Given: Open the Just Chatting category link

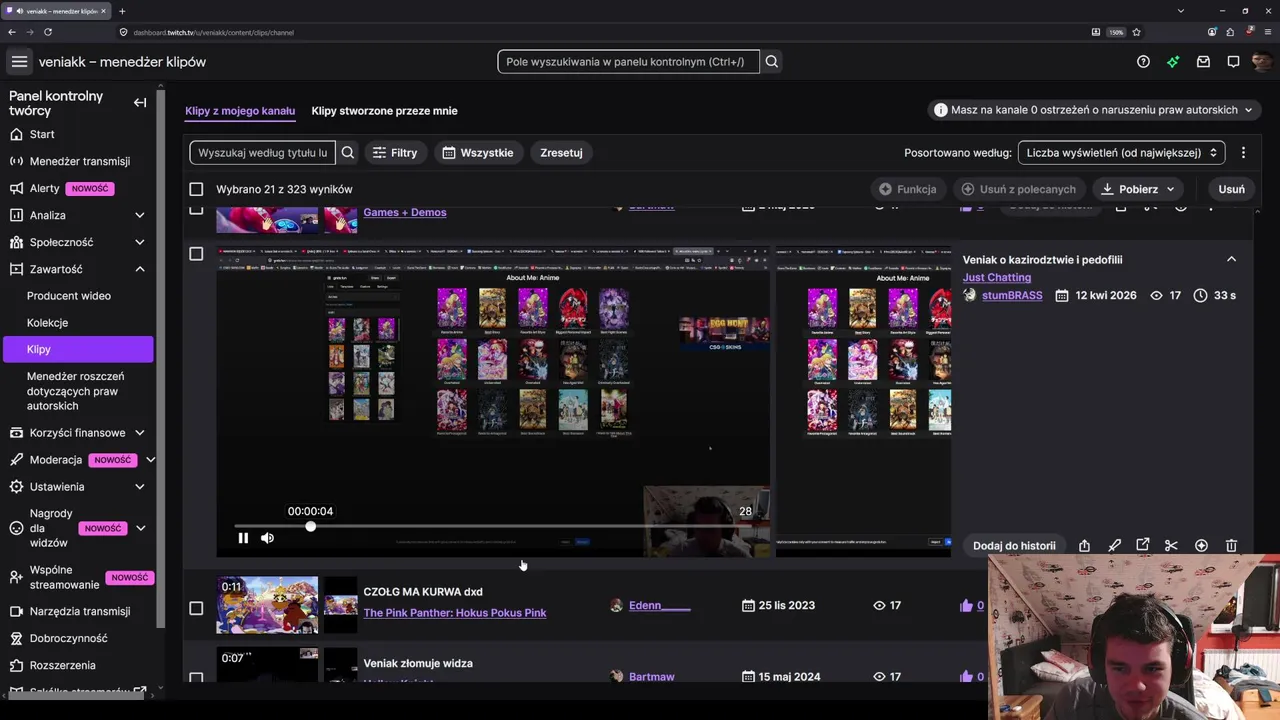Looking at the screenshot, I should pos(997,277).
